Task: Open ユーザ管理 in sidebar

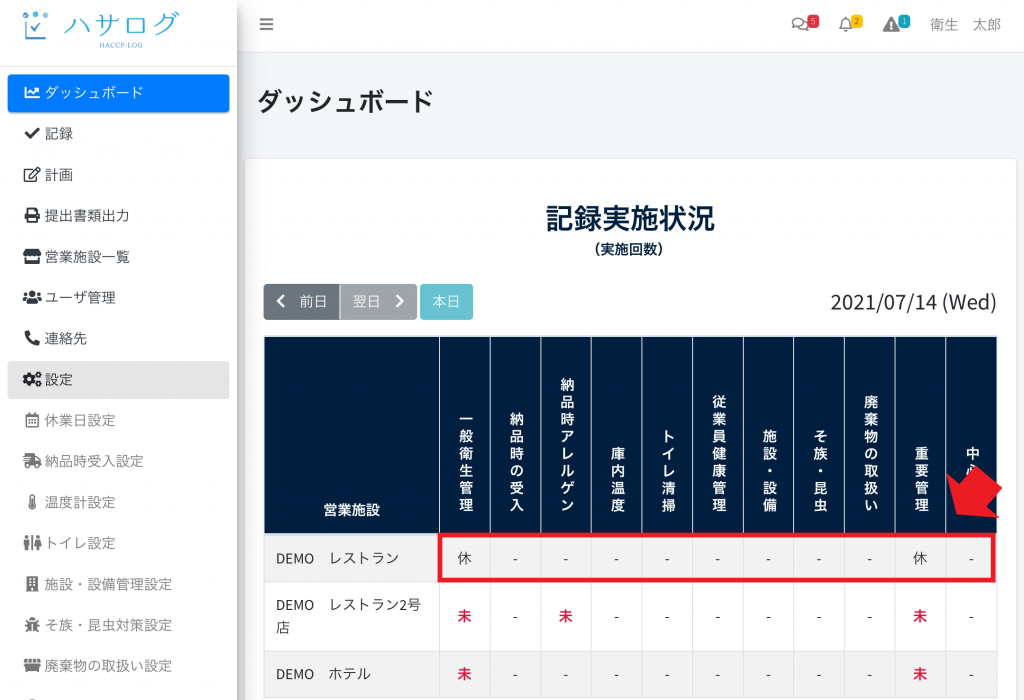Action: coord(80,298)
